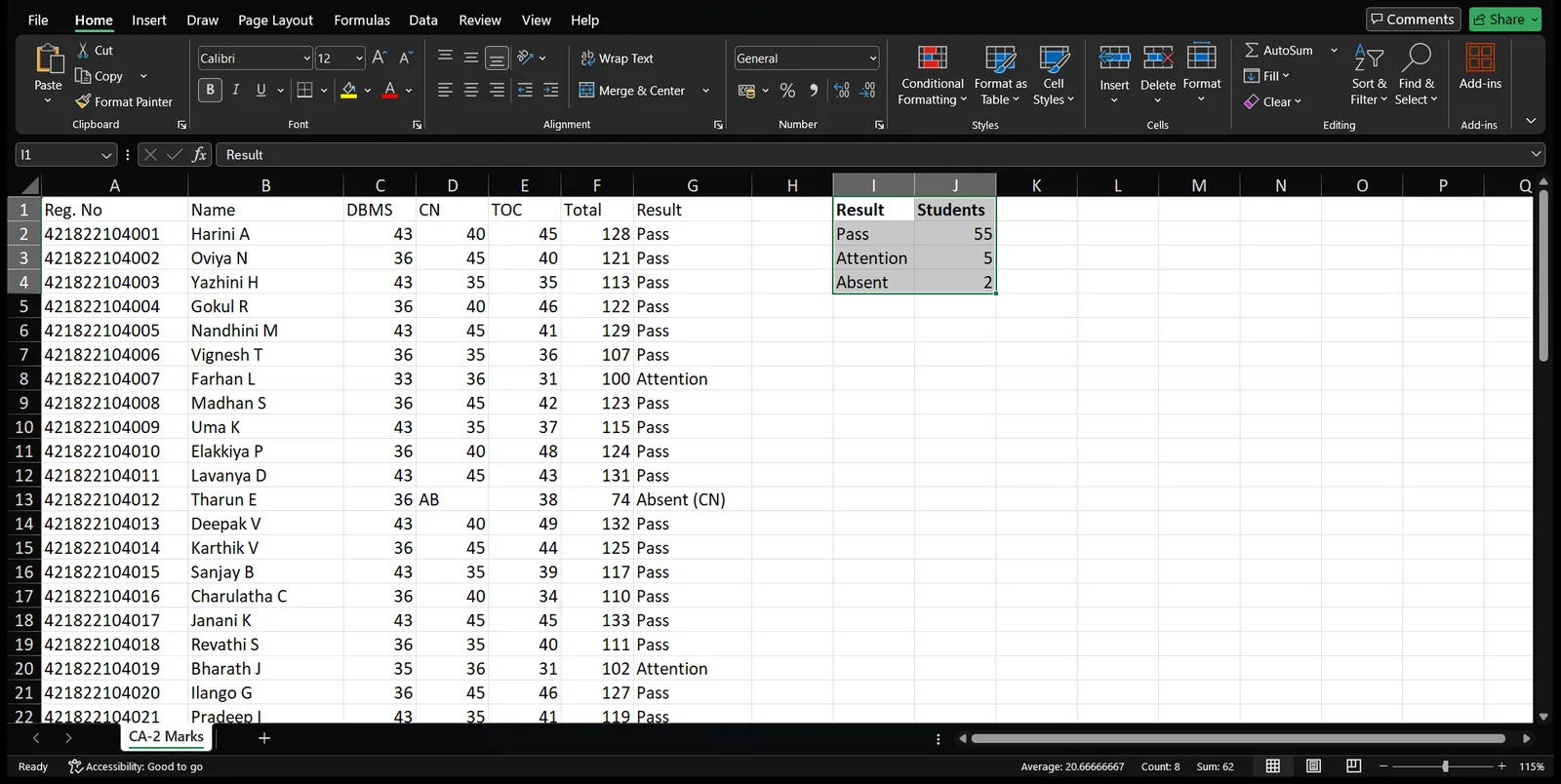Click the Insert cells icon
Image resolution: width=1561 pixels, height=784 pixels.
click(1114, 59)
